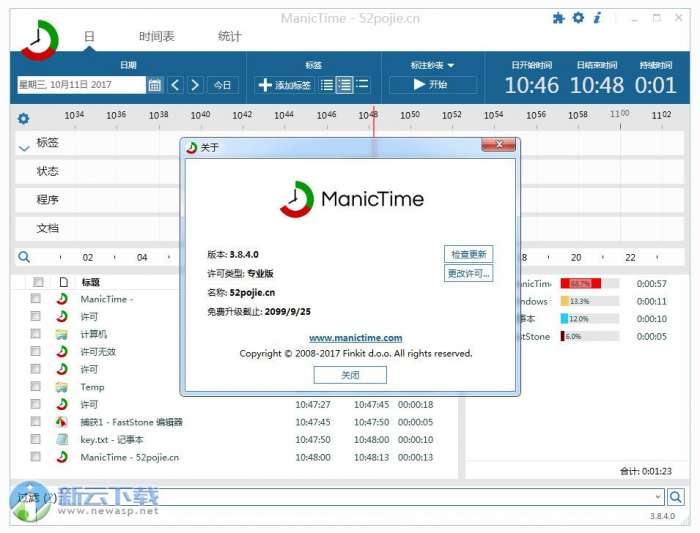Screen dimensions: 700x533
Task: Click the 许可无效 row icon
Action: point(62,351)
